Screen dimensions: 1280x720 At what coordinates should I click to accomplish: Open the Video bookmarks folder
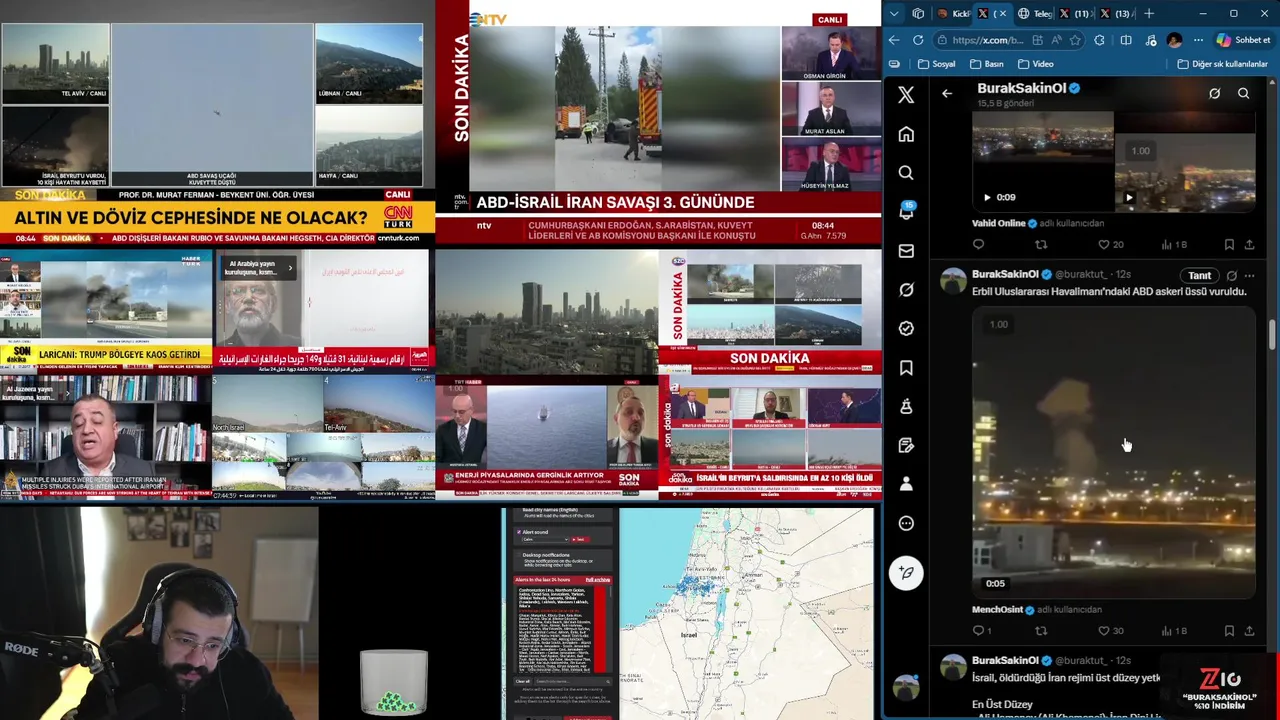coord(1036,64)
